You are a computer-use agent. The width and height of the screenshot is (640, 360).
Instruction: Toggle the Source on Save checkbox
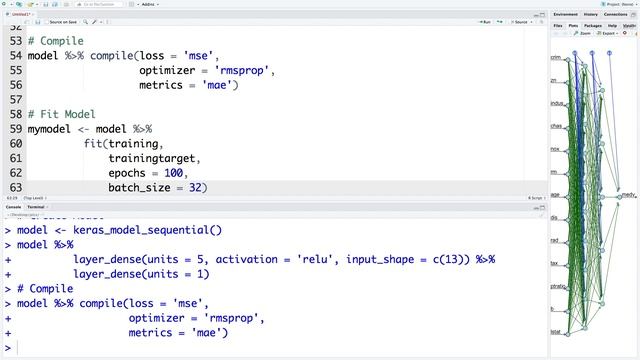pyautogui.click(x=47, y=22)
